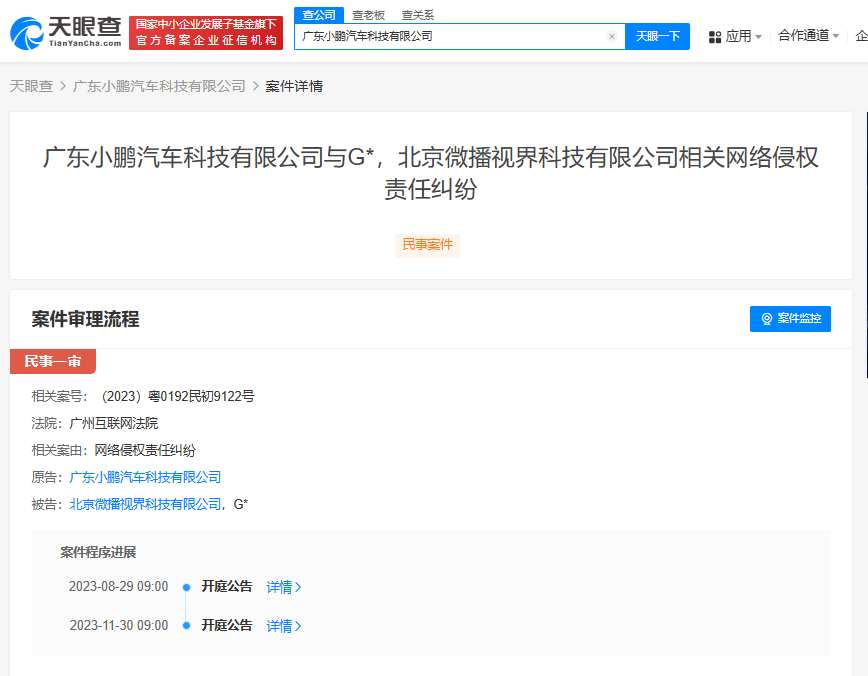Switch to the 查关系 tab

pyautogui.click(x=420, y=15)
